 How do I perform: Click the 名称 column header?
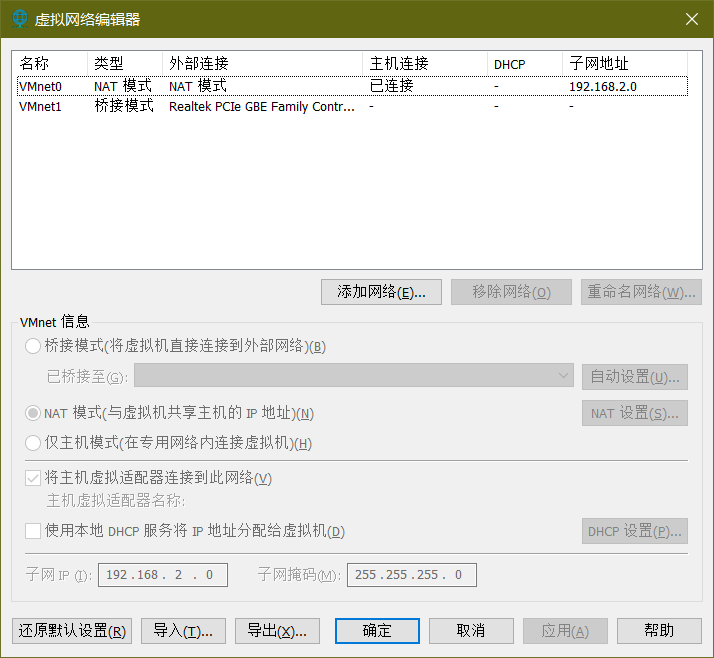(x=50, y=64)
